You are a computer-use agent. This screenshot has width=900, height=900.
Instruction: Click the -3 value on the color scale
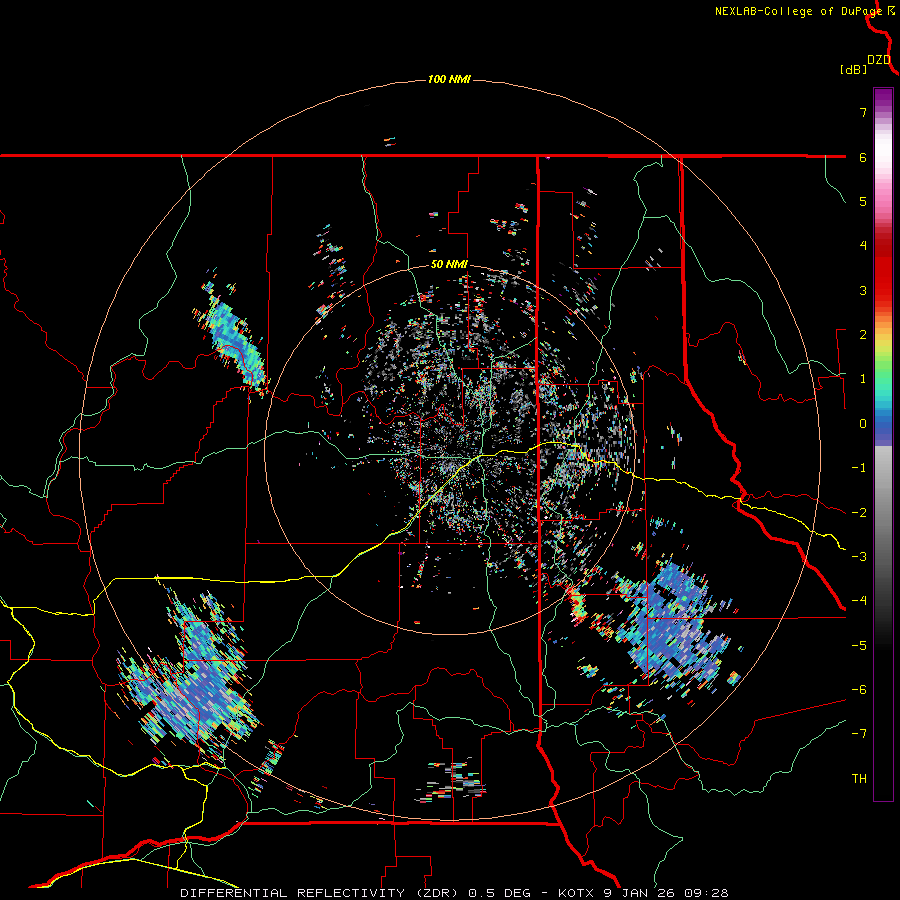click(859, 557)
